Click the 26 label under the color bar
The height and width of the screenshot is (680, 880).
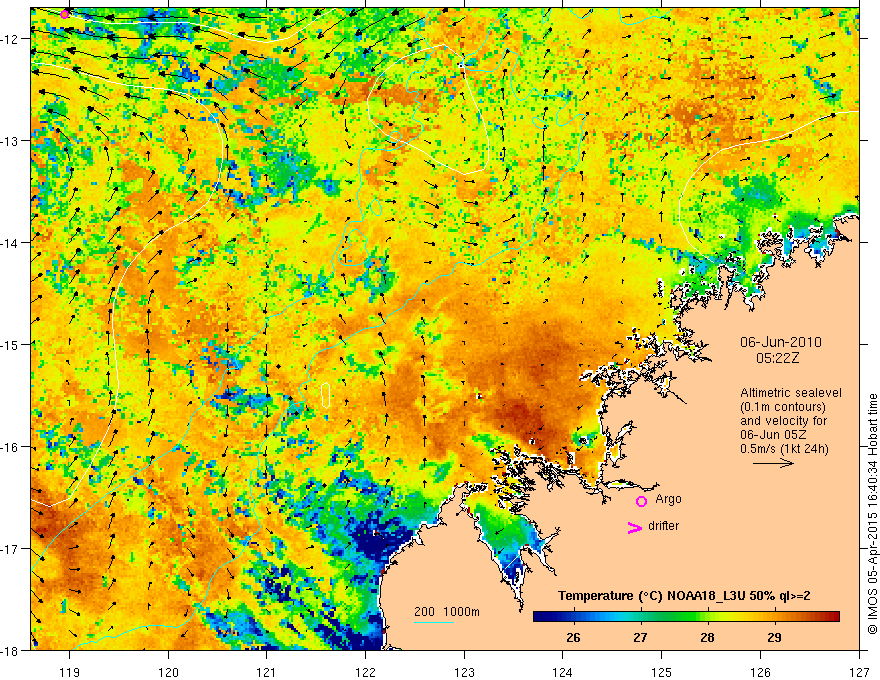[x=573, y=638]
